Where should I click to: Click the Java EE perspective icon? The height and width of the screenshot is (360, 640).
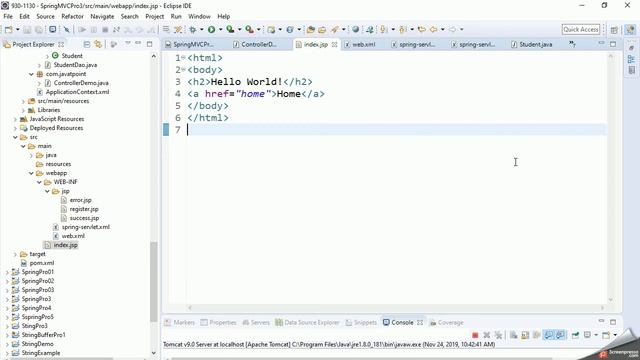630,30
